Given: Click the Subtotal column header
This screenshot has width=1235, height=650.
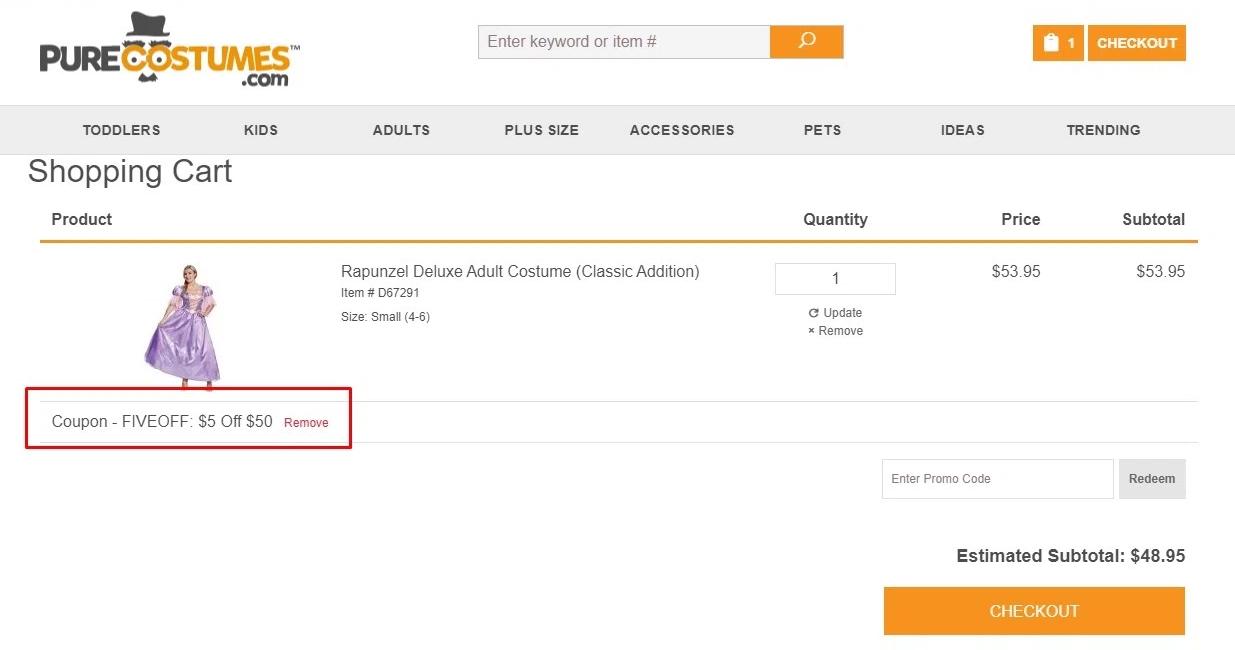Looking at the screenshot, I should [1153, 219].
